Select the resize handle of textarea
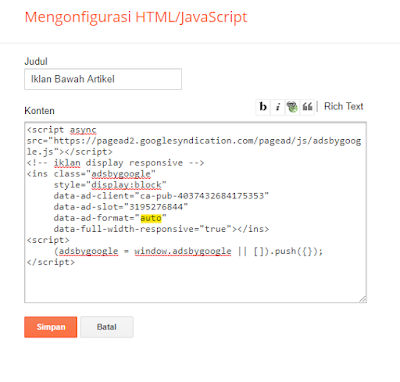 [x=363, y=299]
